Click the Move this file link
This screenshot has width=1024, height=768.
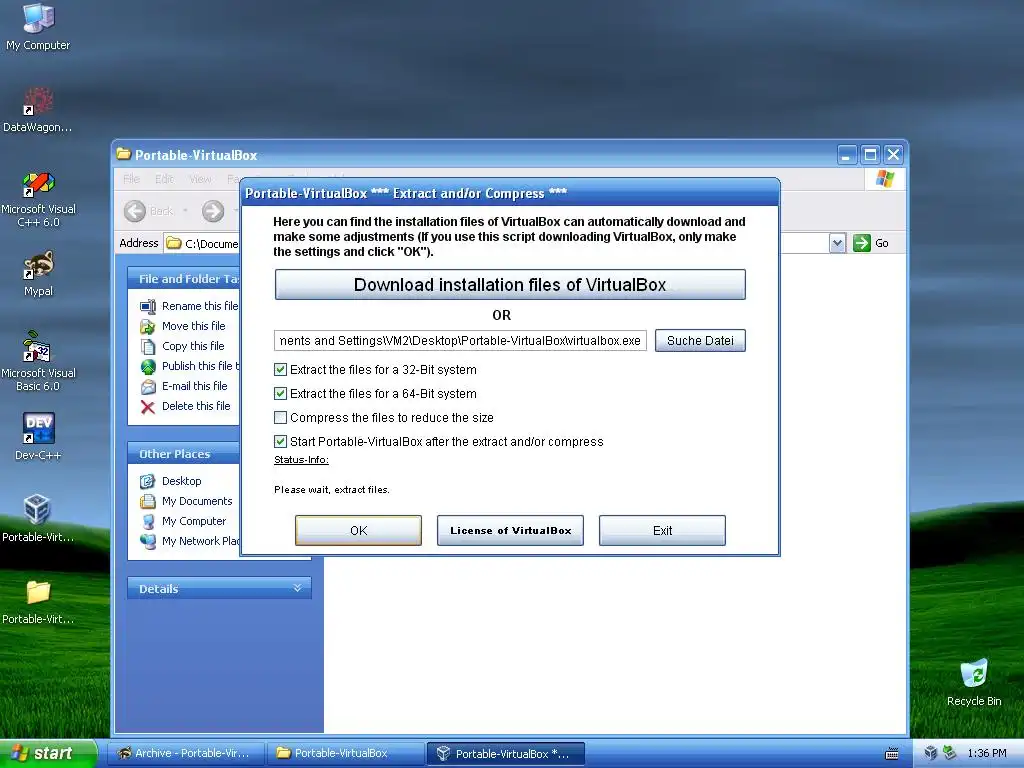click(x=193, y=326)
